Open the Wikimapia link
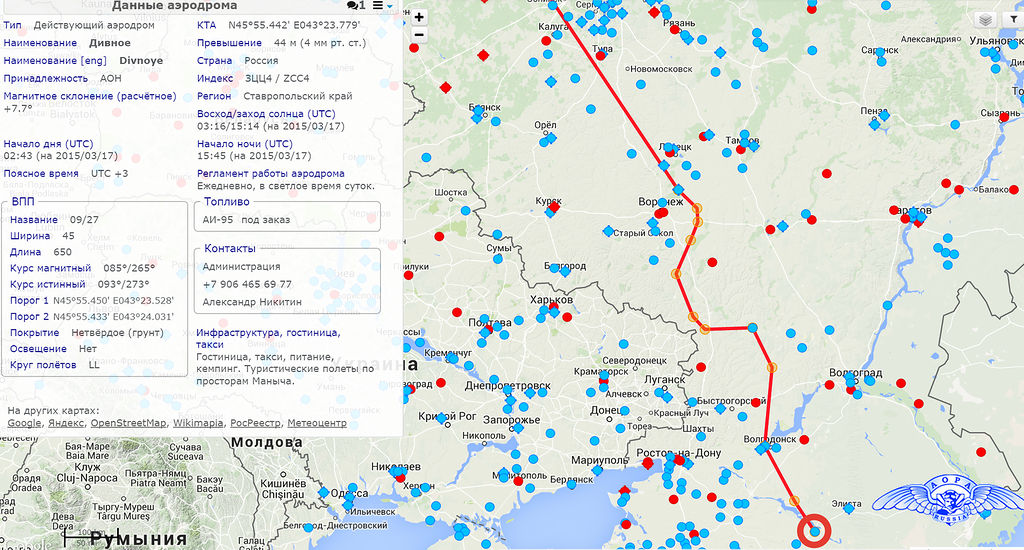Screen dimensions: 1024x550 [x=198, y=423]
